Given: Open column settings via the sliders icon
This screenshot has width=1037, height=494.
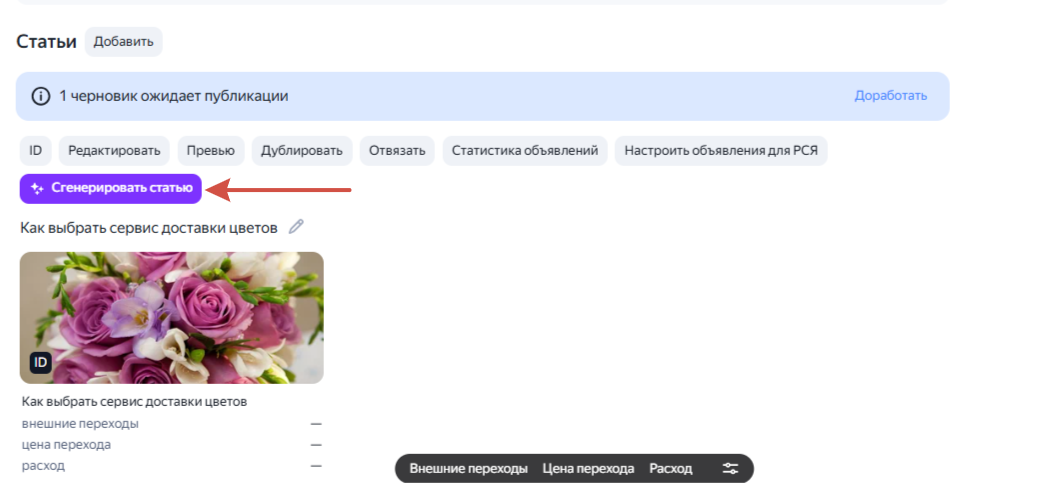Looking at the screenshot, I should click(x=730, y=468).
